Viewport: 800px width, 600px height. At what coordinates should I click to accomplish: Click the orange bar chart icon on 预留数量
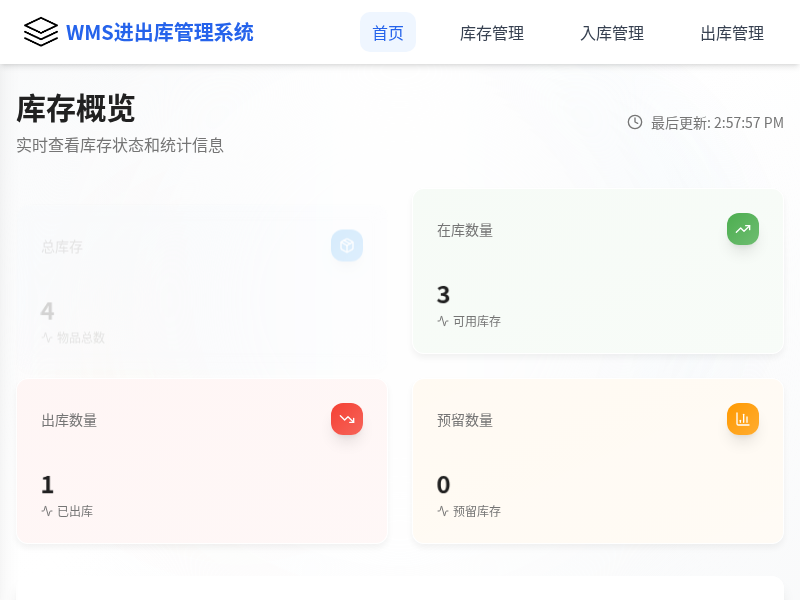(743, 419)
